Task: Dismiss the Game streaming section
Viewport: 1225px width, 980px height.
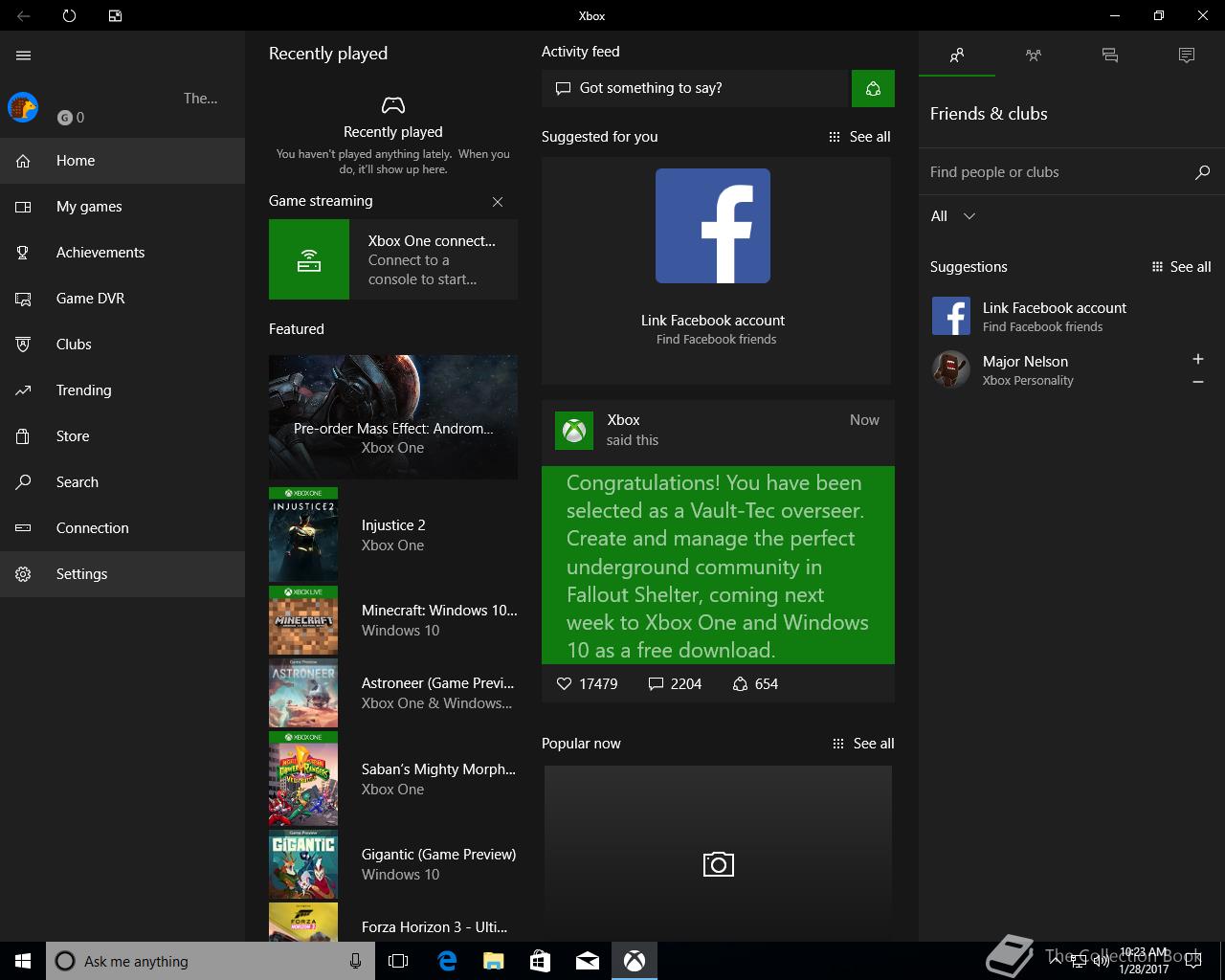Action: click(498, 202)
